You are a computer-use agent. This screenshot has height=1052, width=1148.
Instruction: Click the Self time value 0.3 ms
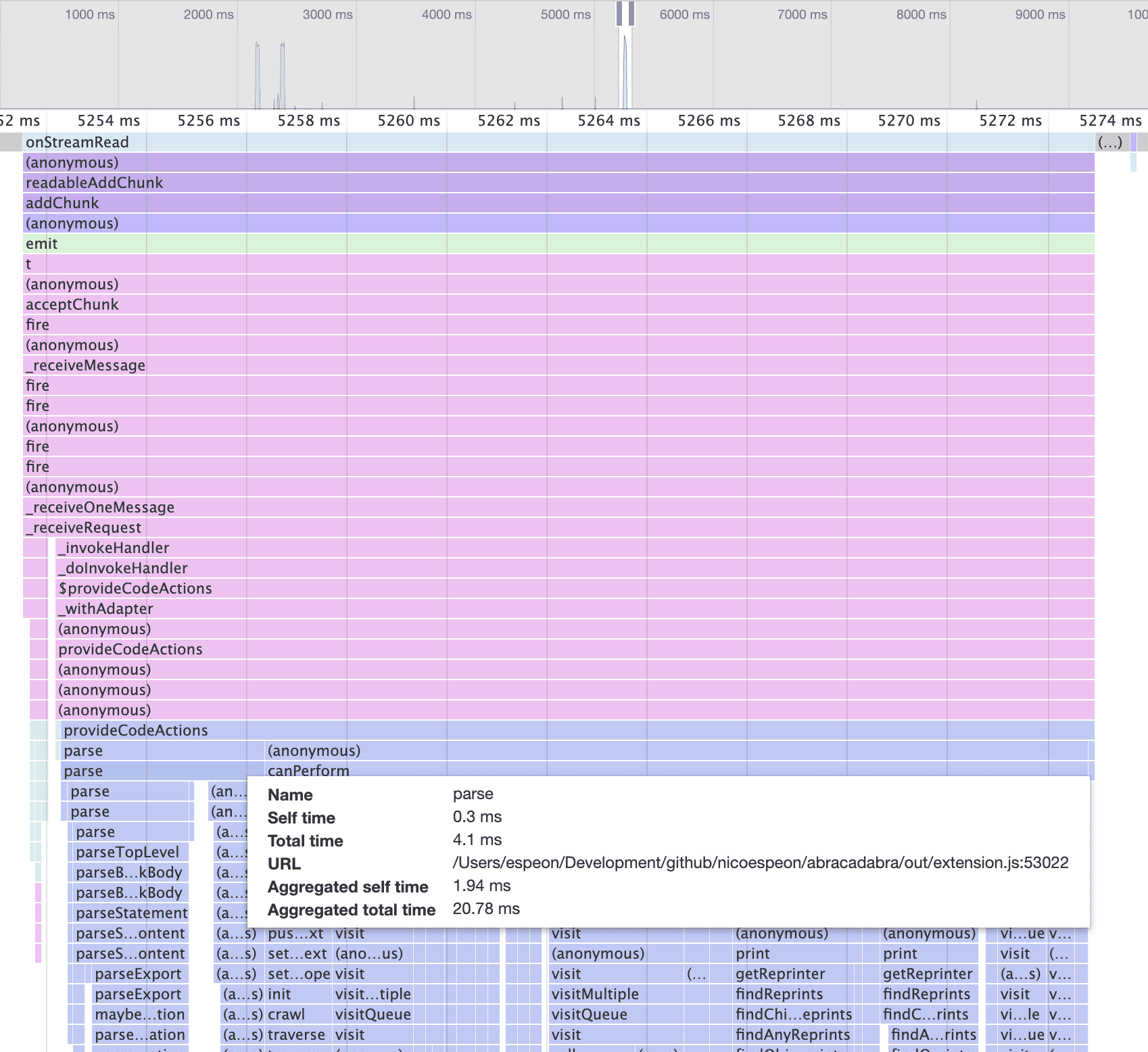click(x=477, y=817)
